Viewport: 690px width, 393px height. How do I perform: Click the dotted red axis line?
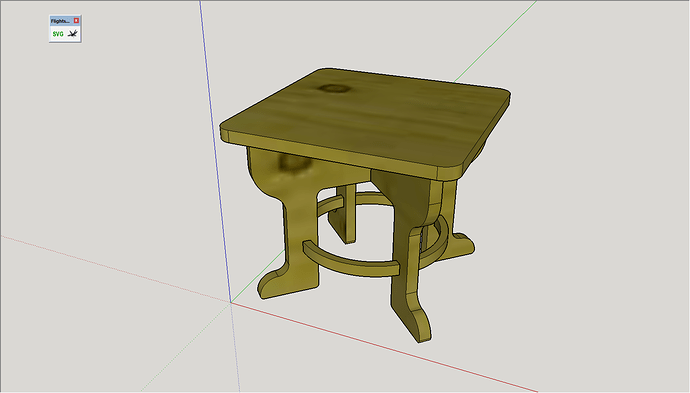[114, 269]
